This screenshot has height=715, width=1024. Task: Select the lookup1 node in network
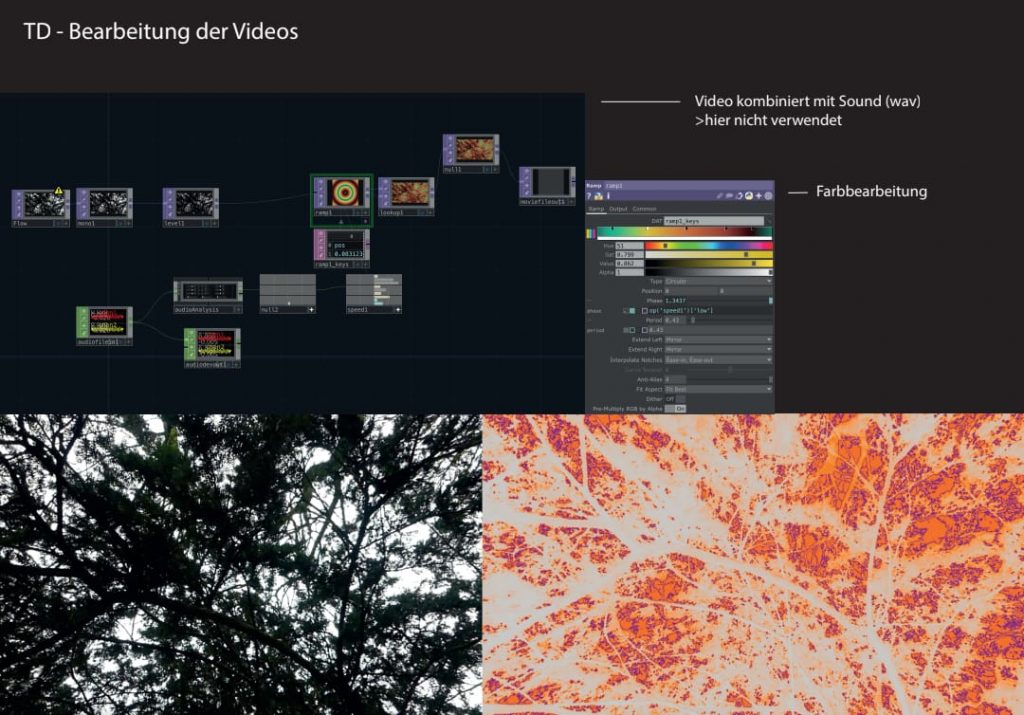point(405,194)
